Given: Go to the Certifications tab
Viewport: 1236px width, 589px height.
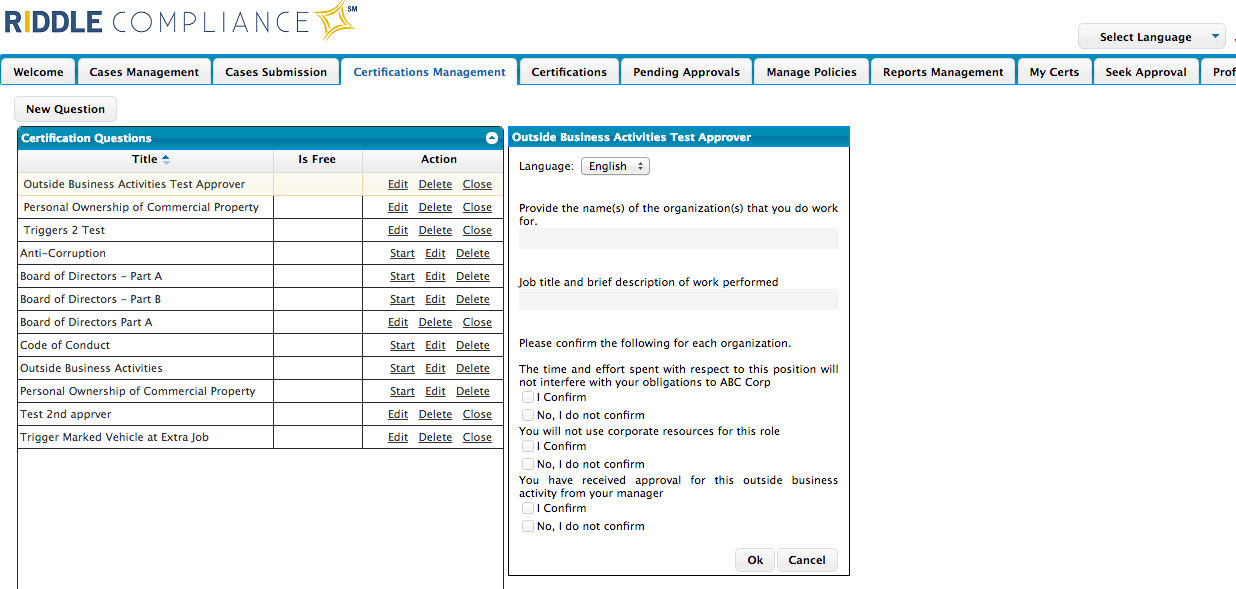Looking at the screenshot, I should pos(569,72).
